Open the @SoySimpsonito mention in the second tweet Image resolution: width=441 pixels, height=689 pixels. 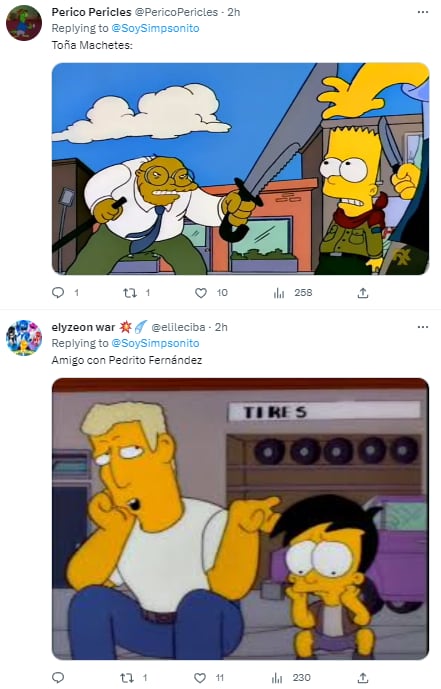point(155,343)
